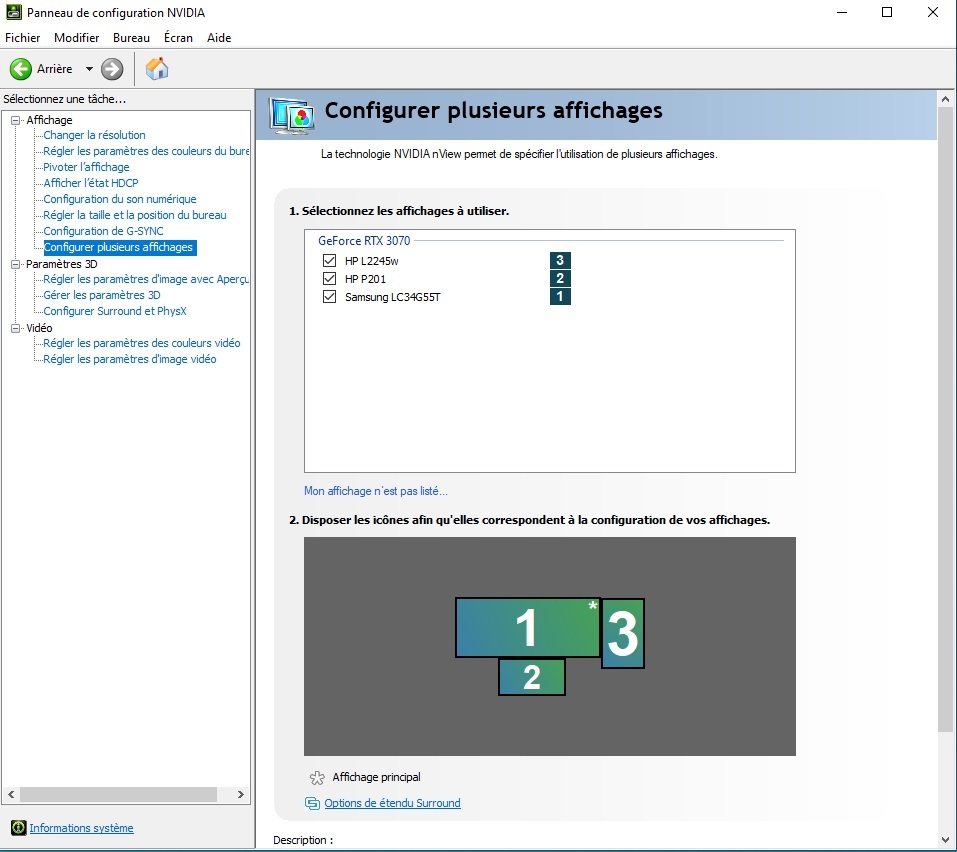
Task: Click the grey forward arrow icon
Action: tap(112, 69)
